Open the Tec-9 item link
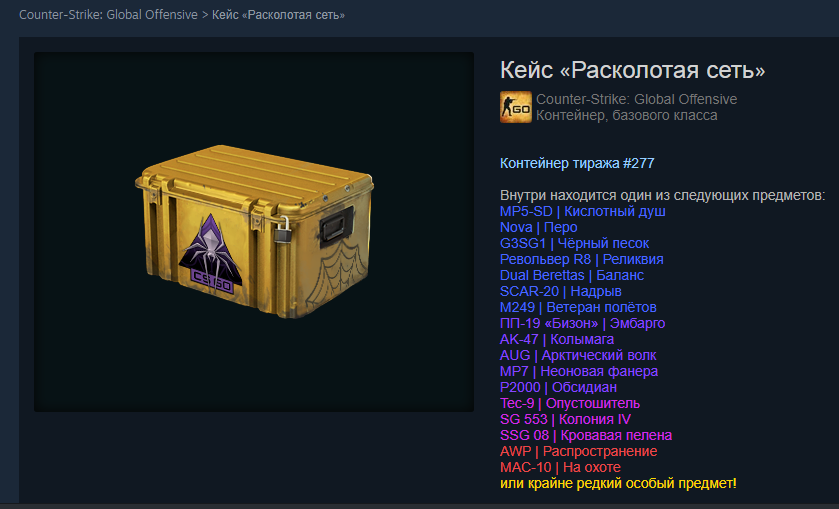Image resolution: width=839 pixels, height=509 pixels. point(570,404)
